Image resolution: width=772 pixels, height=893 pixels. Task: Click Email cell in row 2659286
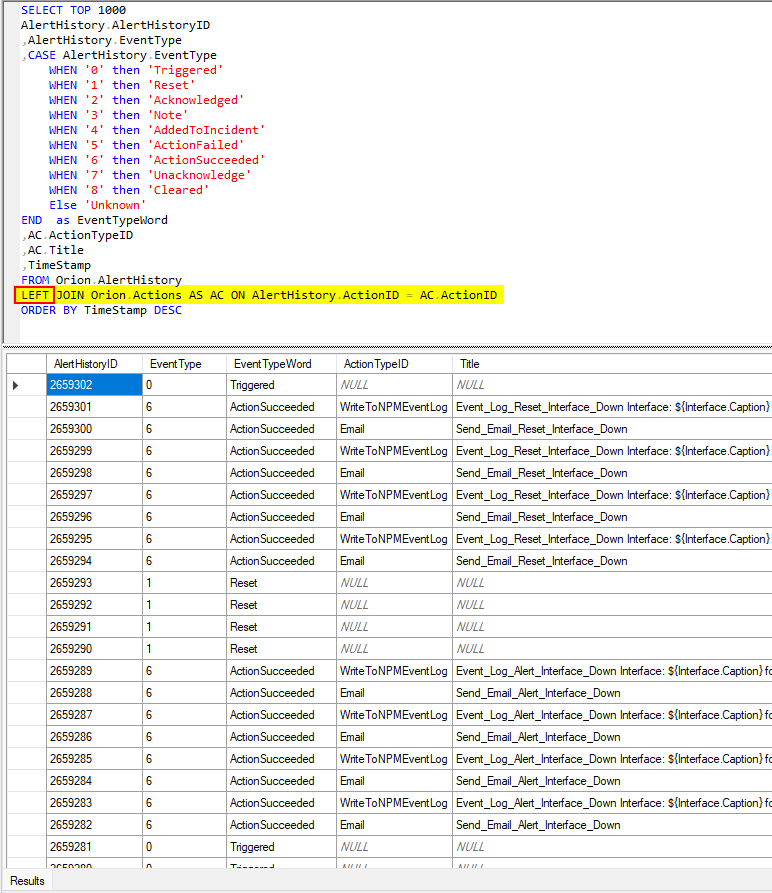pyautogui.click(x=394, y=737)
